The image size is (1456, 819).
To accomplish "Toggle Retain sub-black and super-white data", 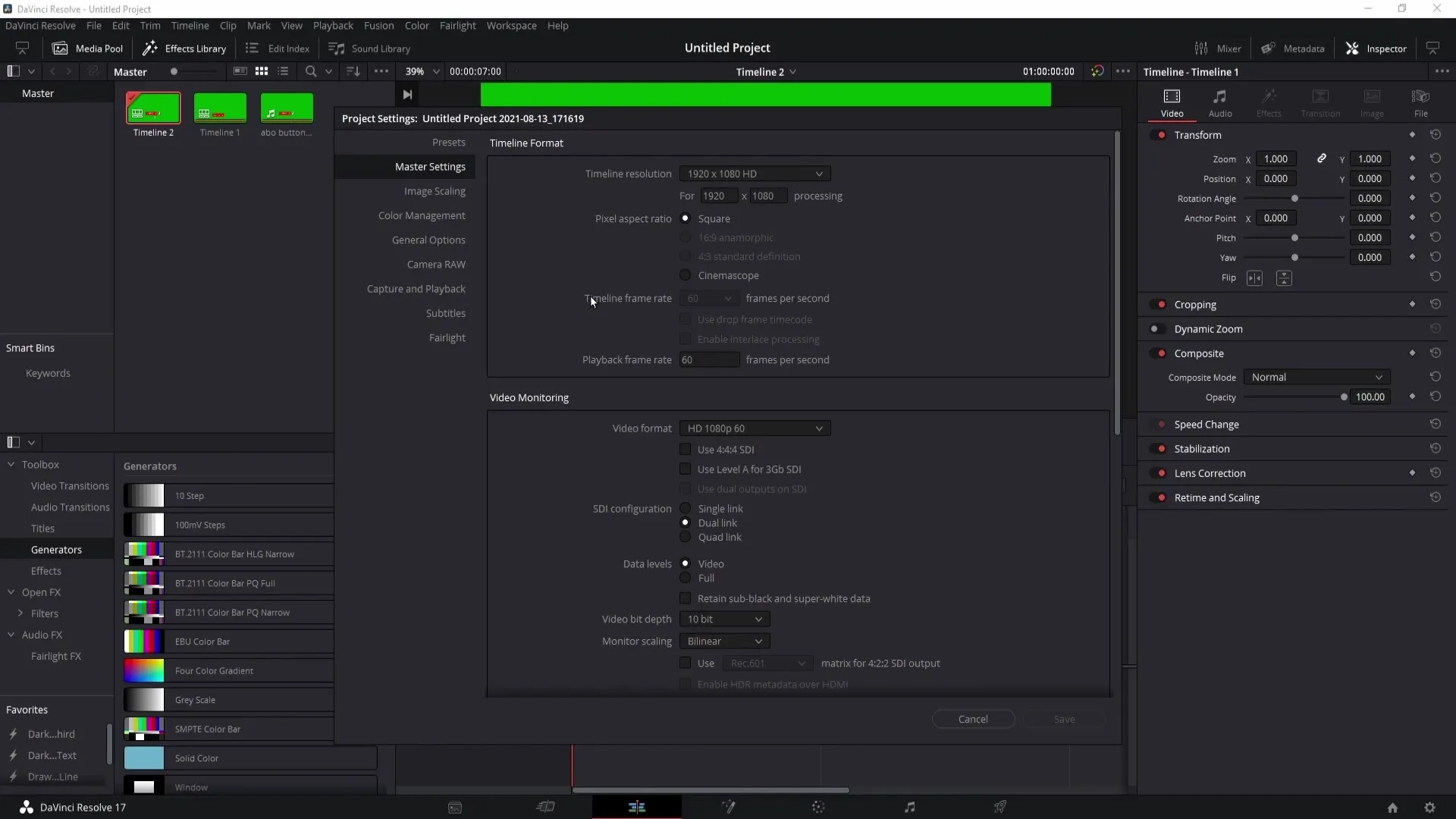I will pos(687,598).
